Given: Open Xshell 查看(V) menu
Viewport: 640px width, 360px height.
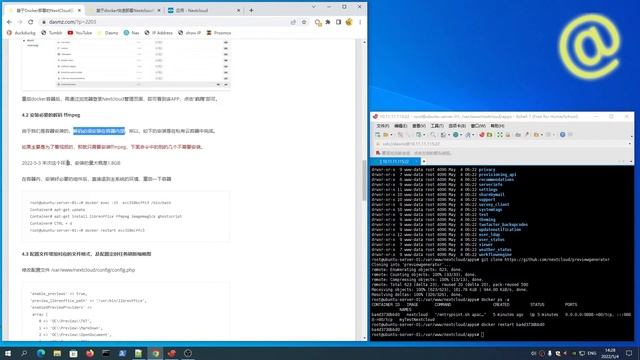Looking at the screenshot, I should coord(419,126).
